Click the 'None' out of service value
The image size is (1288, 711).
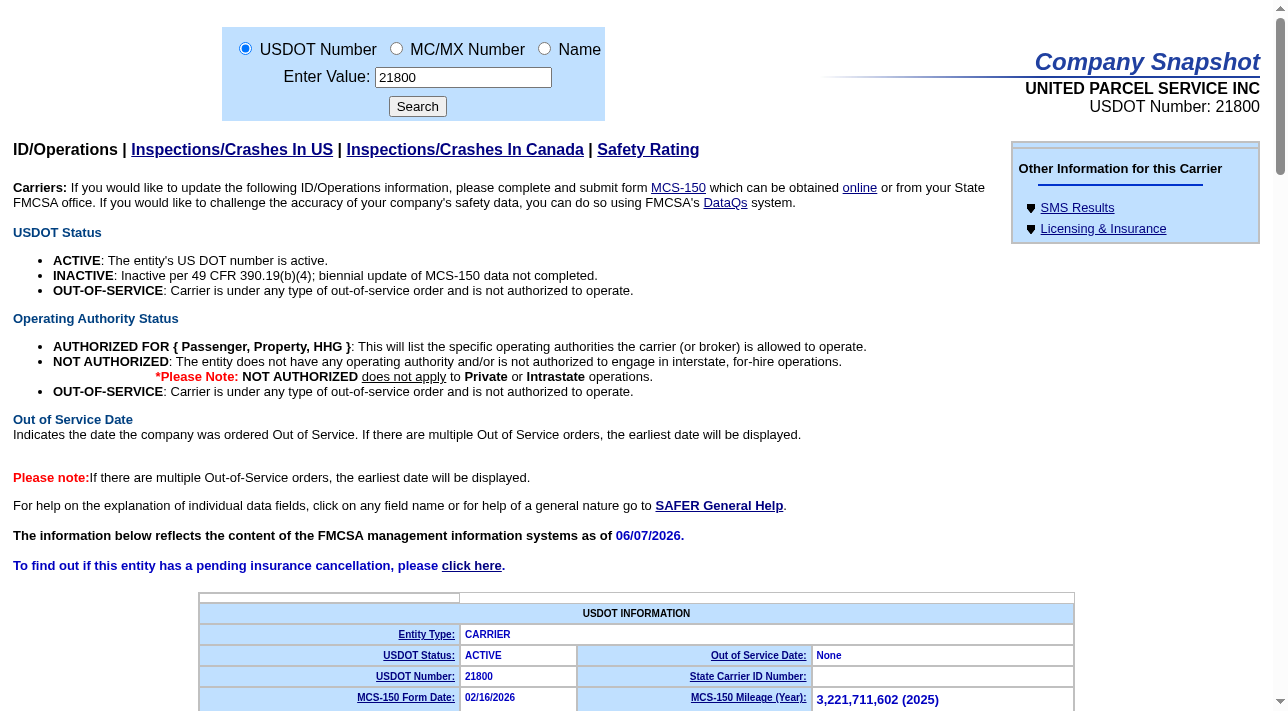point(829,655)
